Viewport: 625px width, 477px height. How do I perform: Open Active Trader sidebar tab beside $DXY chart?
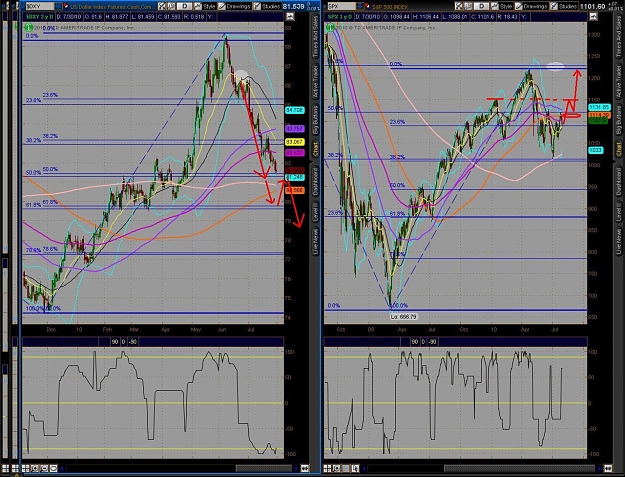pos(316,82)
